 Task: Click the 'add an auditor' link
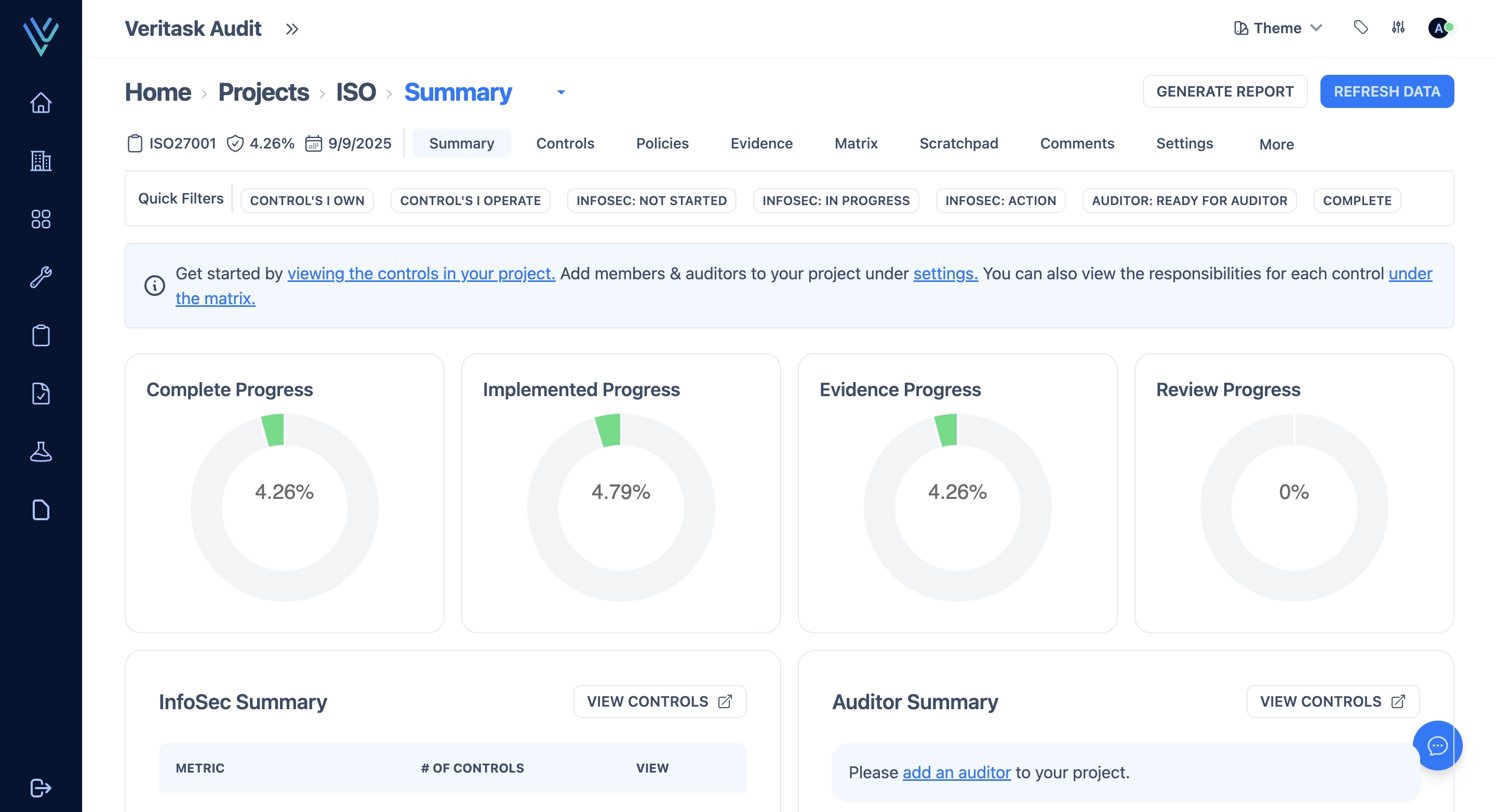pyautogui.click(x=956, y=772)
